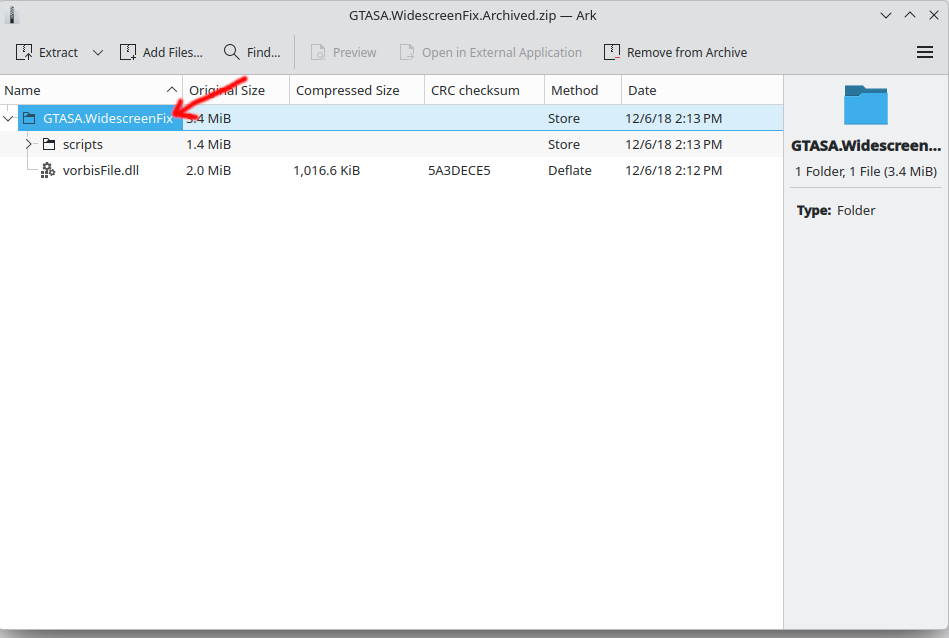Click the GTASA.WidescreenFix folder icon in the list
The height and width of the screenshot is (638, 949).
click(29, 119)
